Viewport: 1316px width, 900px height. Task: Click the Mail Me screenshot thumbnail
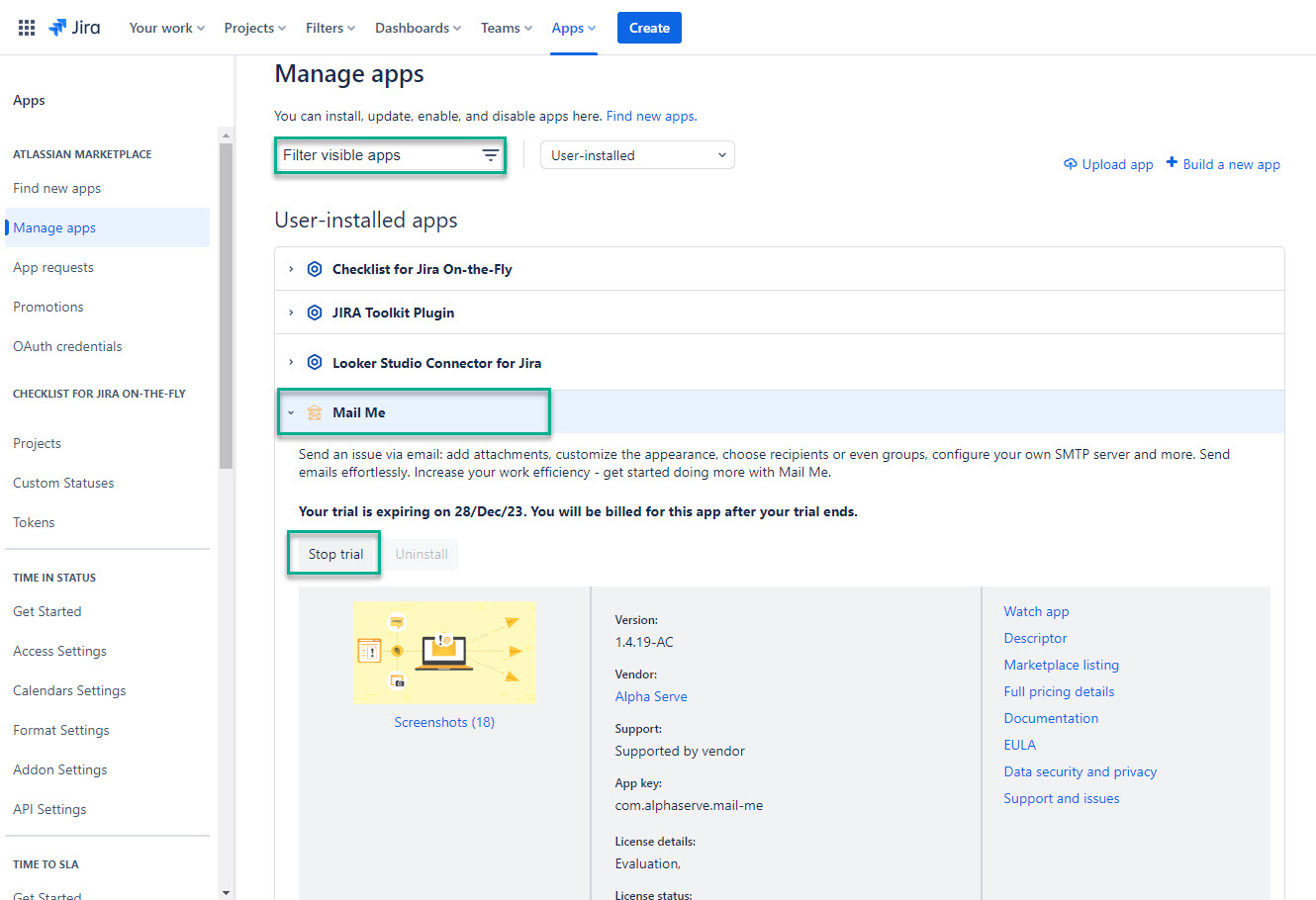[444, 652]
